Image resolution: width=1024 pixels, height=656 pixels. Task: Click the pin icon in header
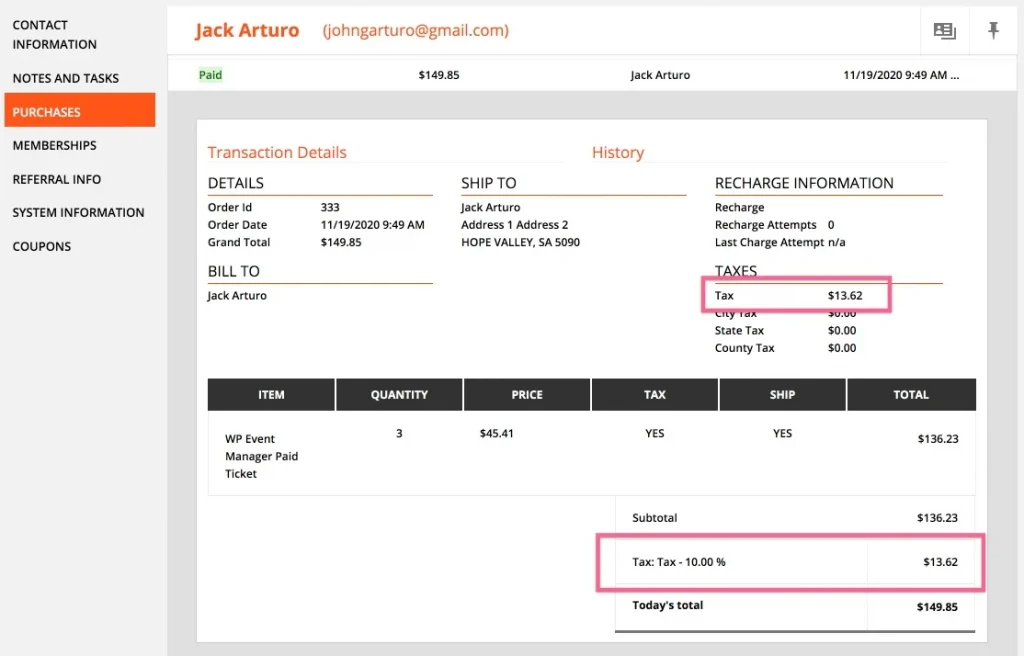click(993, 31)
